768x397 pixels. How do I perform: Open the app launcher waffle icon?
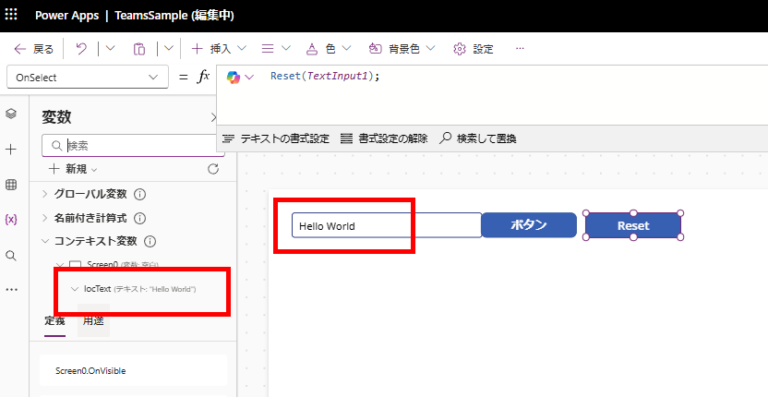11,15
